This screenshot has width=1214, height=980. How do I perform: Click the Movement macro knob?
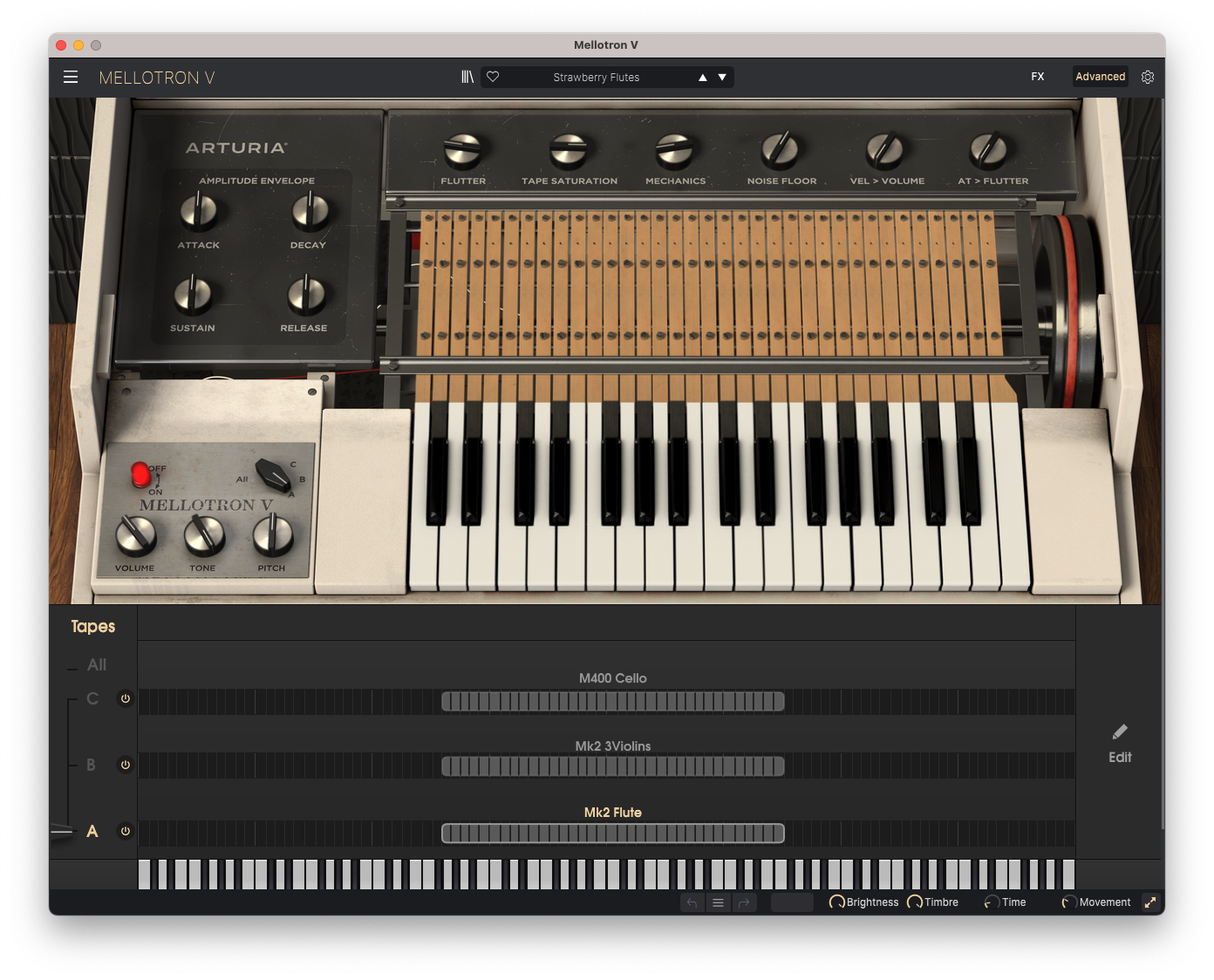pos(1069,902)
